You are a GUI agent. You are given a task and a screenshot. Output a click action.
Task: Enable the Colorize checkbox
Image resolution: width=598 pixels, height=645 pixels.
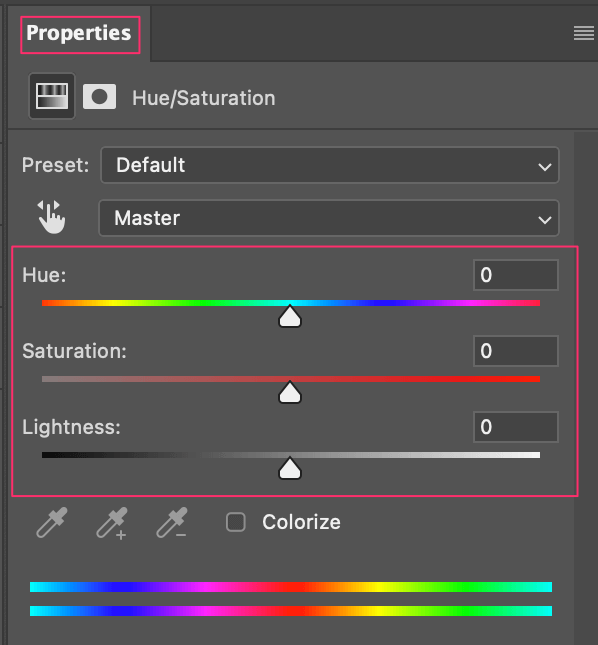click(236, 522)
